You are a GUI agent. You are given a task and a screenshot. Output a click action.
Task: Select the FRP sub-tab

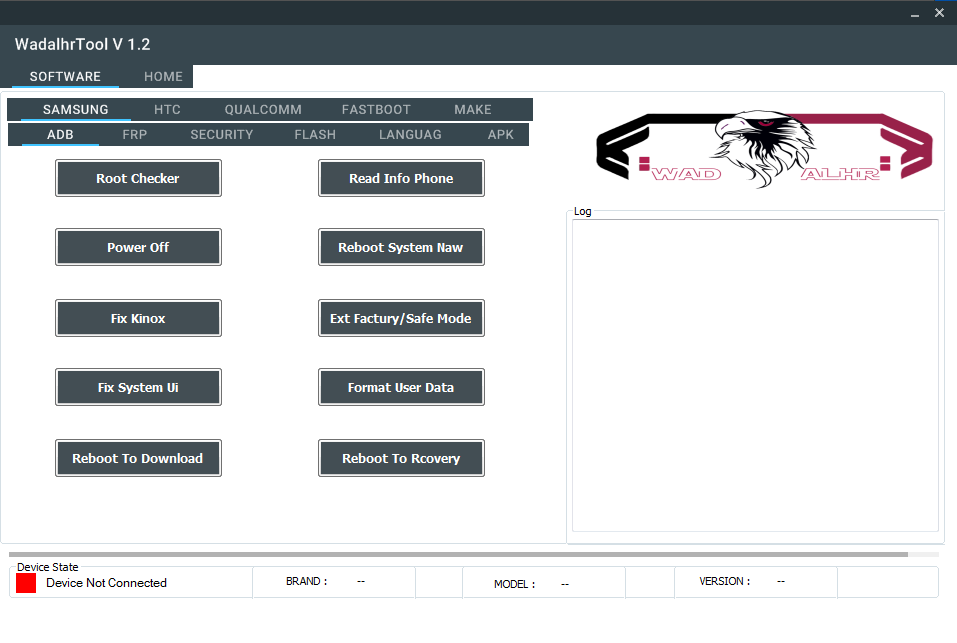tap(135, 135)
